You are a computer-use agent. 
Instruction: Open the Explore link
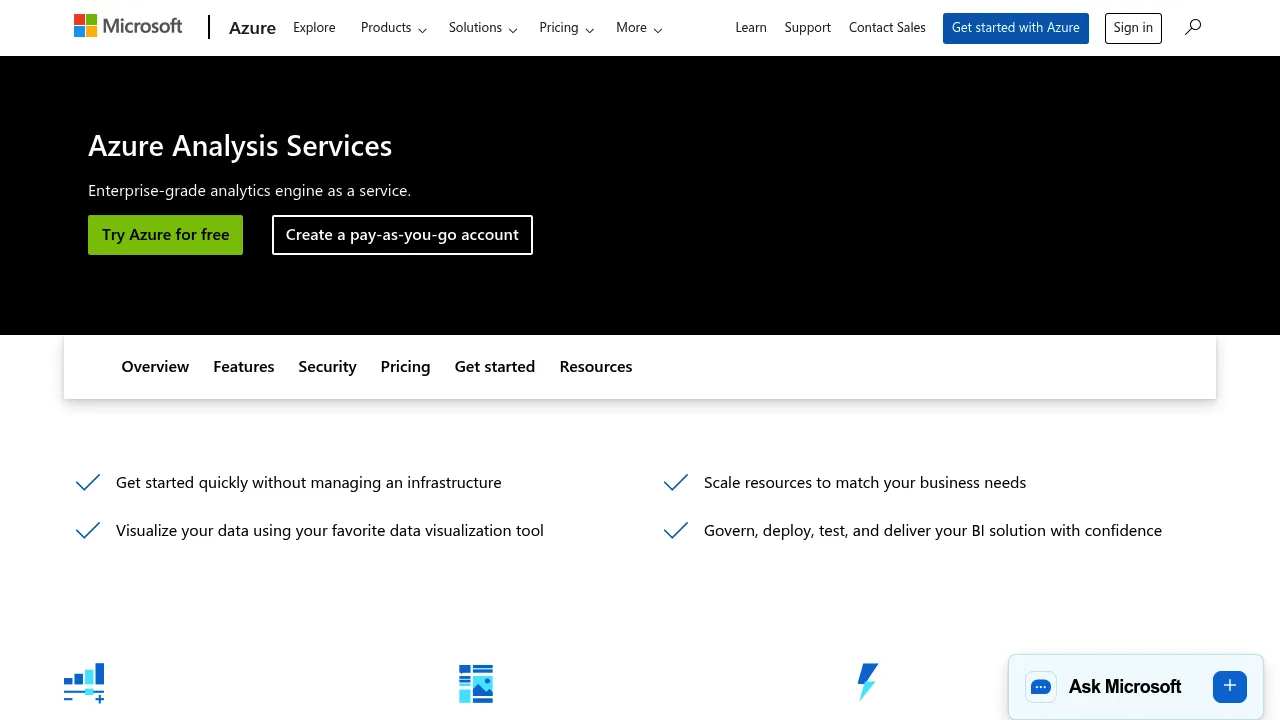pyautogui.click(x=314, y=28)
